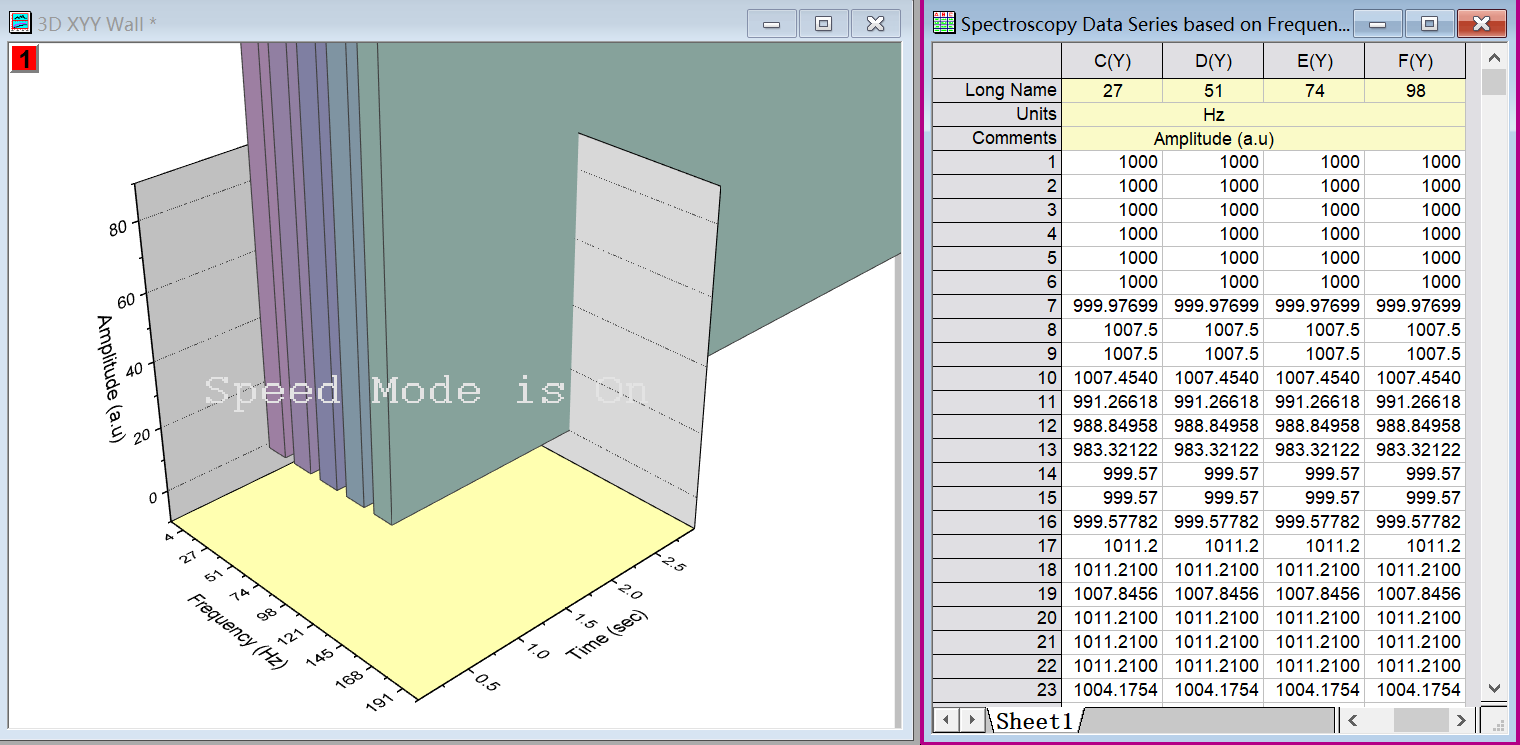Click the Amplitude (a.u) comments cell
The height and width of the screenshot is (745, 1520).
(x=1263, y=138)
